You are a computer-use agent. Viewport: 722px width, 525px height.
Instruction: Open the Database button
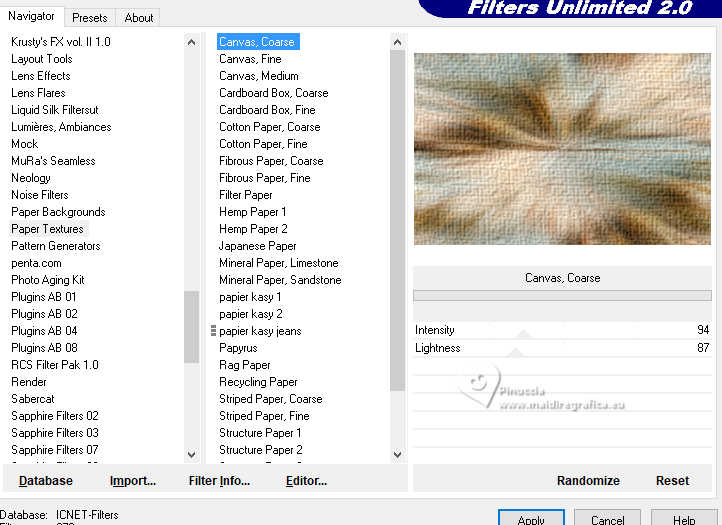pyautogui.click(x=46, y=481)
